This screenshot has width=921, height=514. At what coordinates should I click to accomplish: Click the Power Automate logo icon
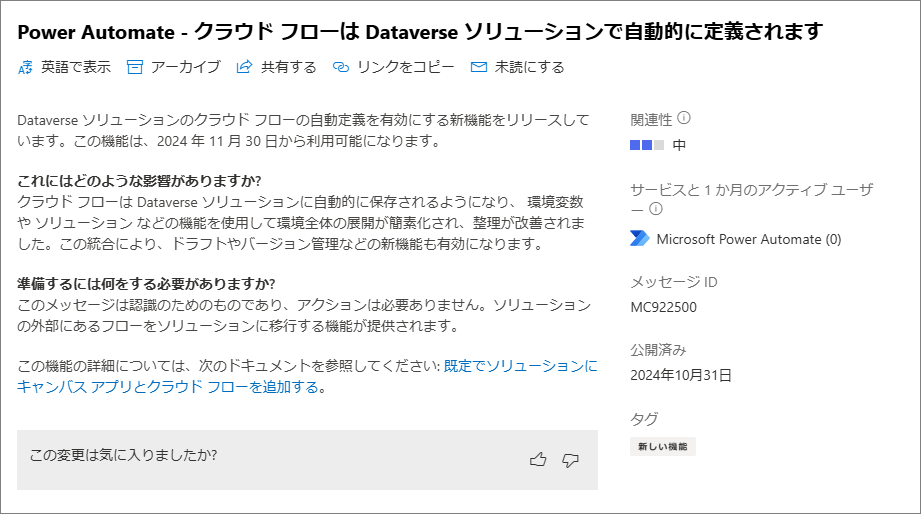(x=639, y=238)
